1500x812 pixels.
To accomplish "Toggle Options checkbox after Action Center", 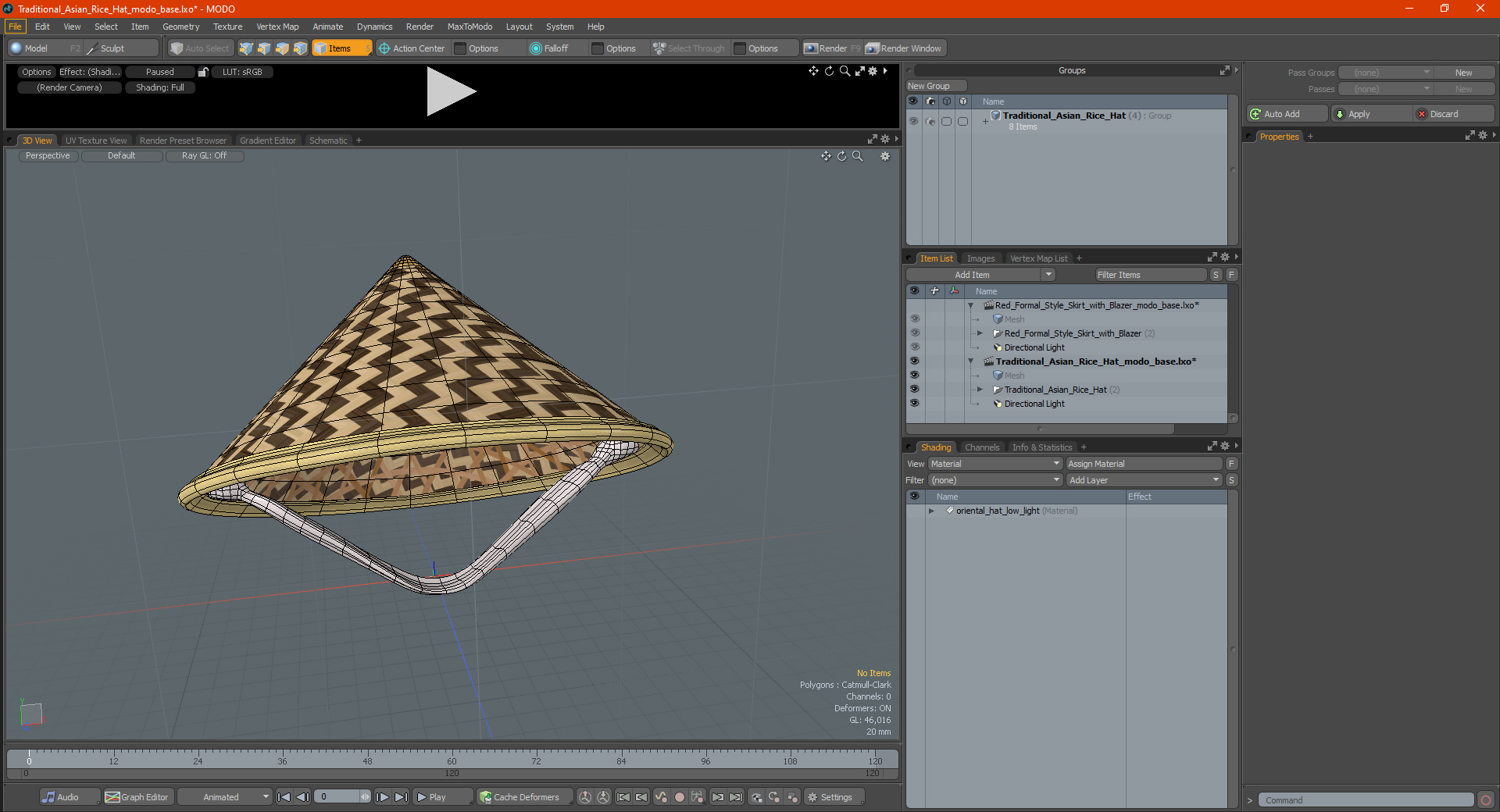I will 461,48.
